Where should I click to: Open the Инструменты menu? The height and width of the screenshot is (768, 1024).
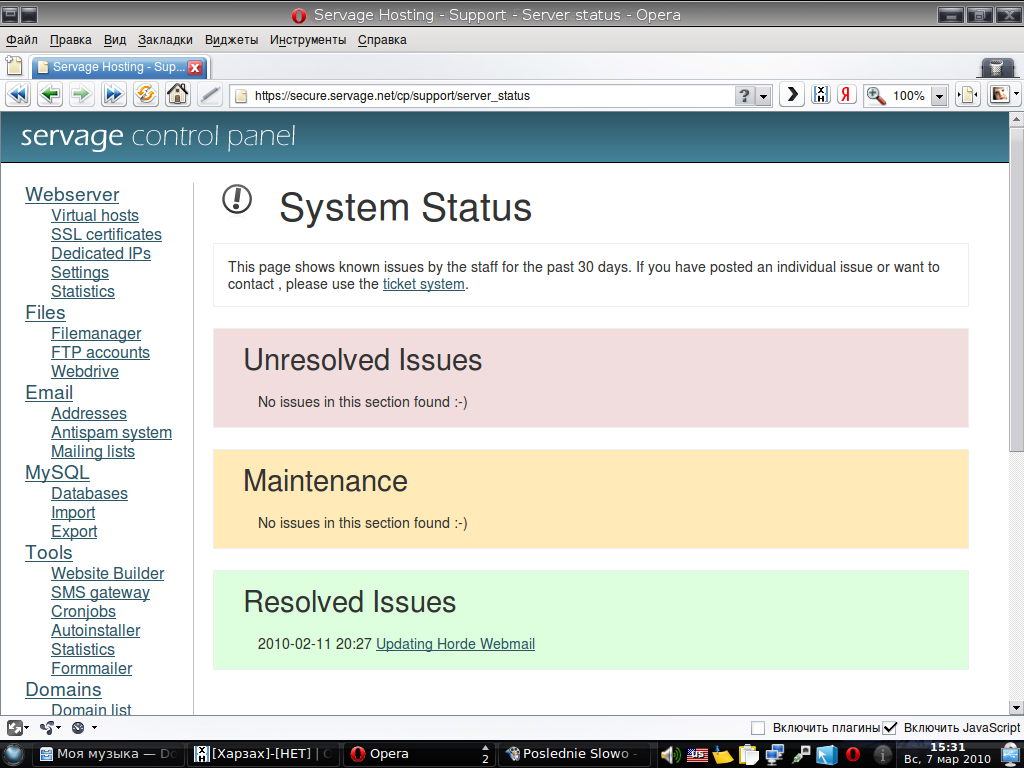pyautogui.click(x=308, y=40)
